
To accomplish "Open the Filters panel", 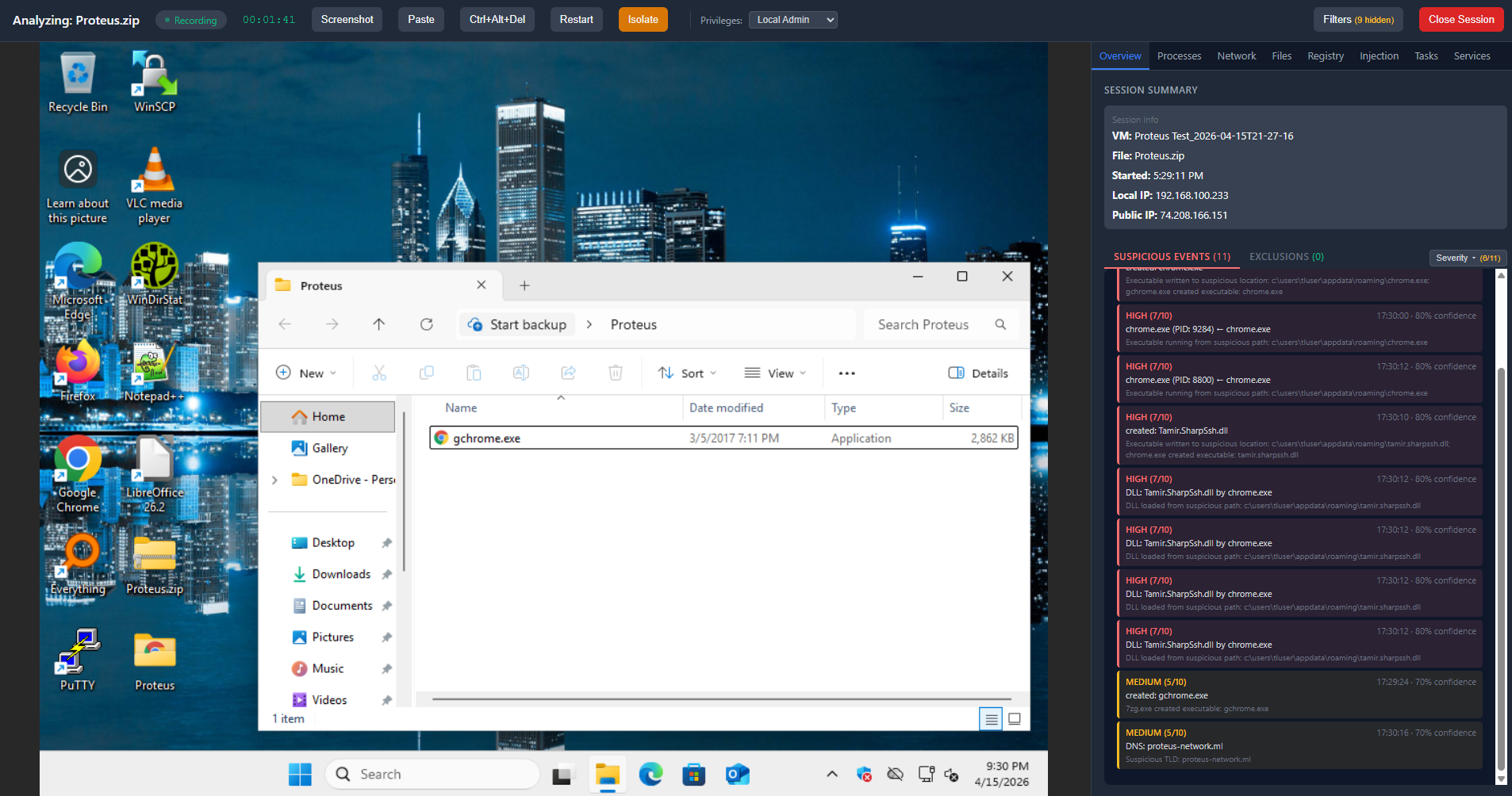I will 1358,18.
